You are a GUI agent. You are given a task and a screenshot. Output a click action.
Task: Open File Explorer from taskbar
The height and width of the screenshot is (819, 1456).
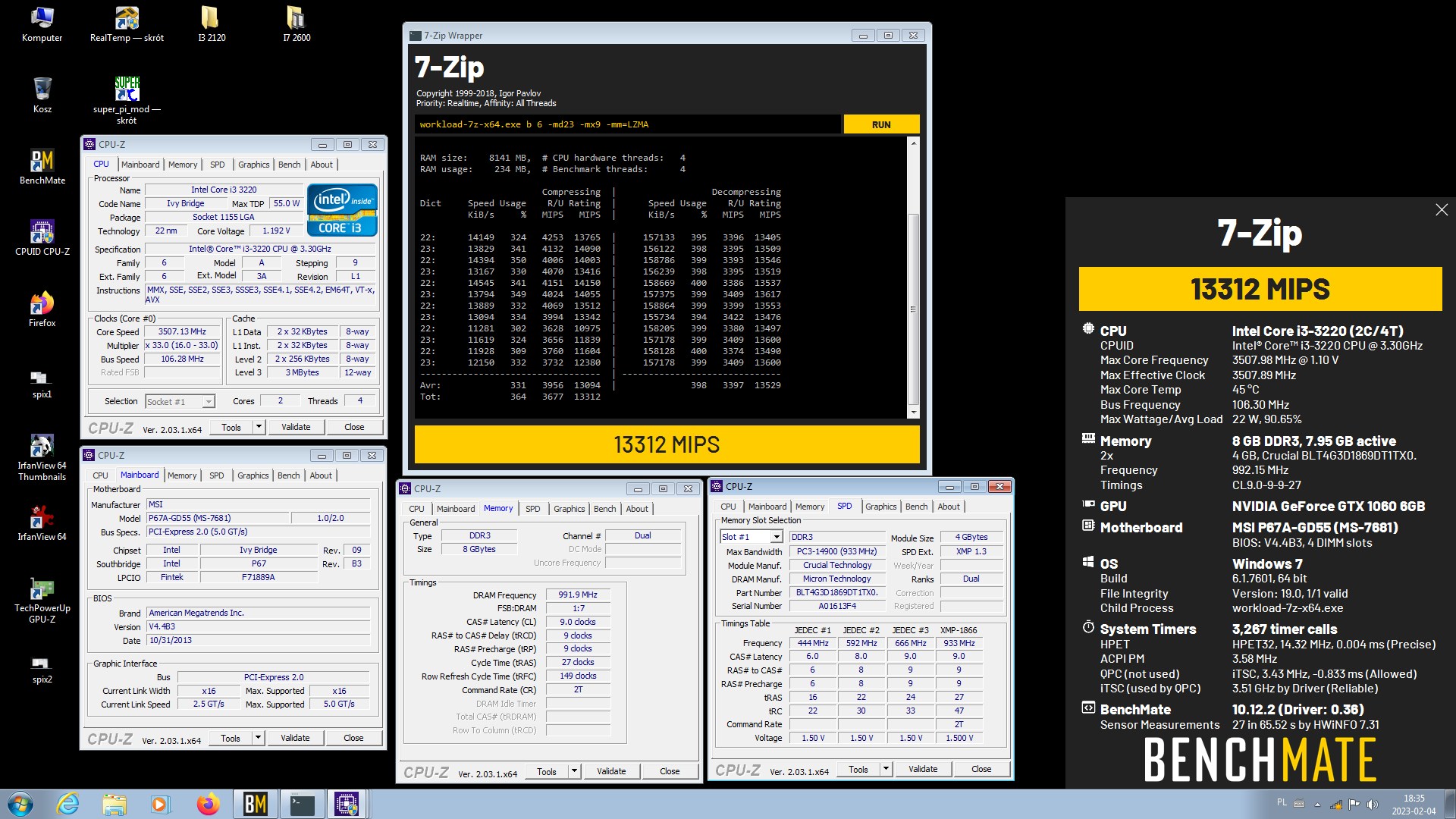[x=115, y=804]
